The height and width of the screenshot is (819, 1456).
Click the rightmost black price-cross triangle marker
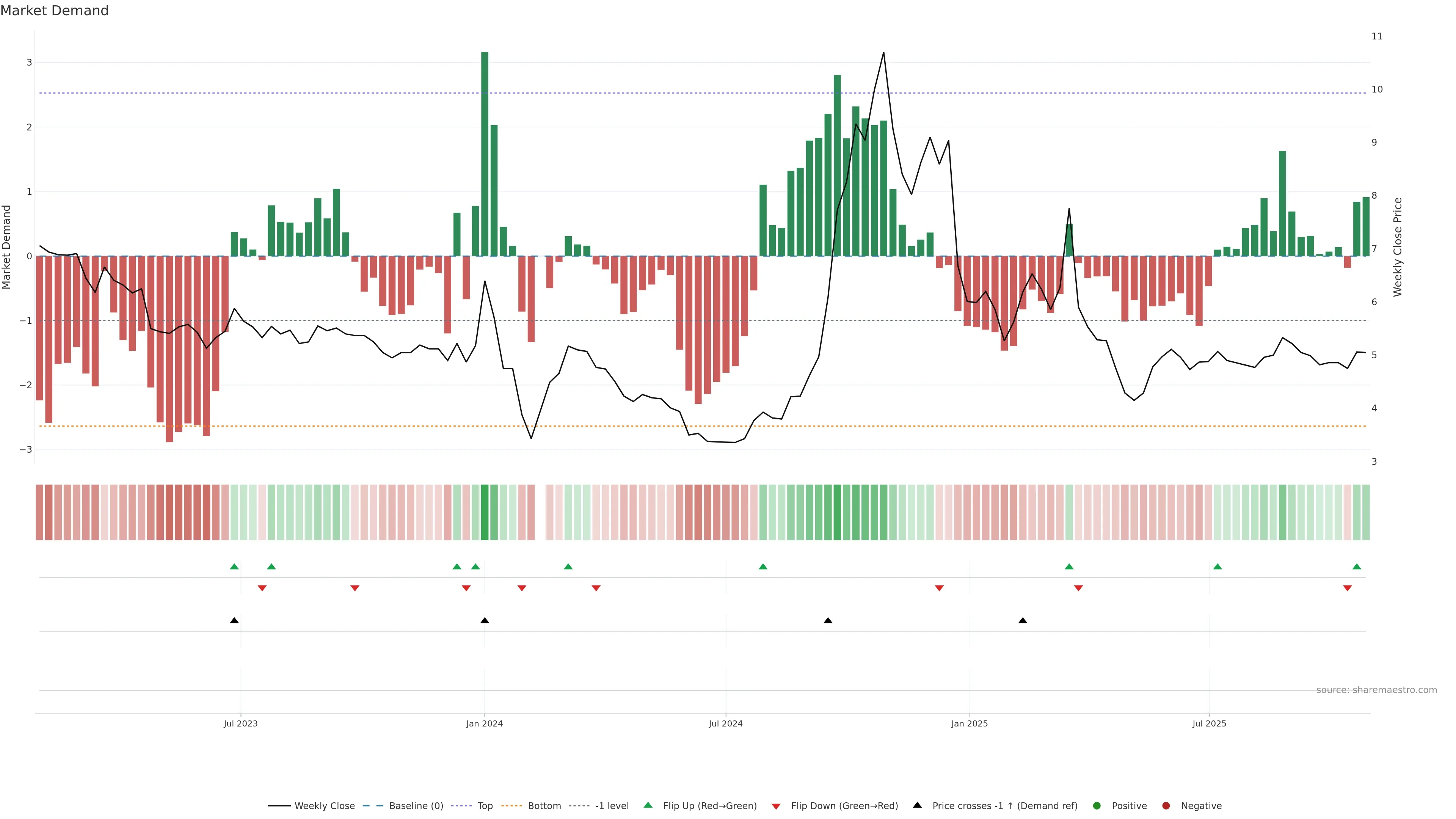pos(1023,621)
